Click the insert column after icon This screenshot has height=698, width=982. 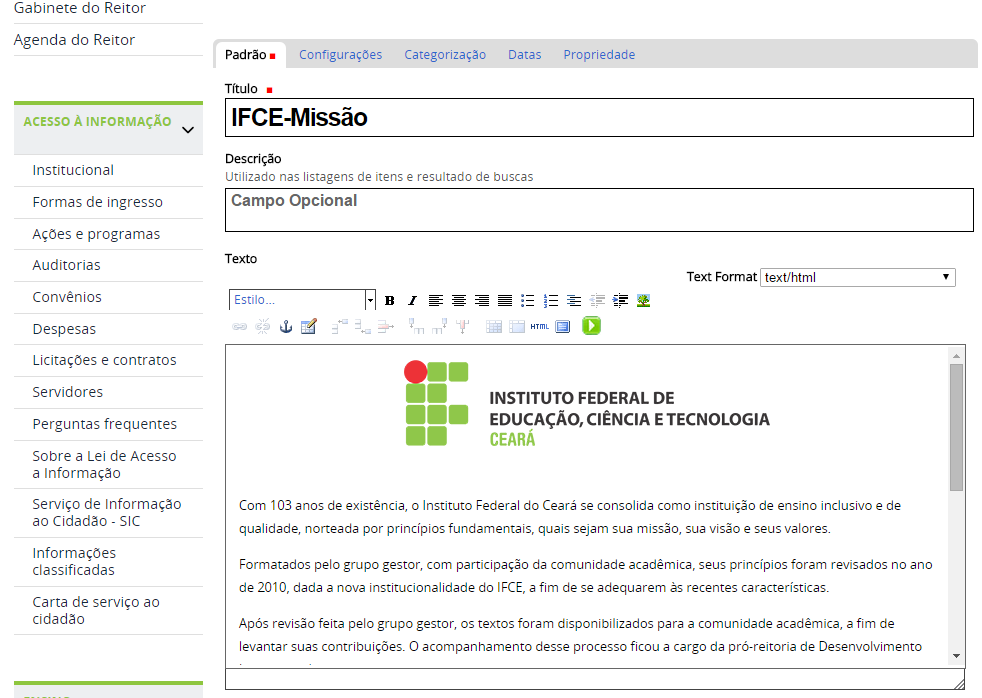point(440,326)
